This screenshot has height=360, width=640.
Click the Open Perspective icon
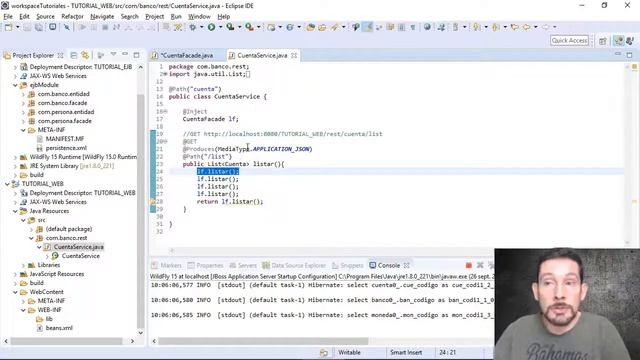[603, 41]
